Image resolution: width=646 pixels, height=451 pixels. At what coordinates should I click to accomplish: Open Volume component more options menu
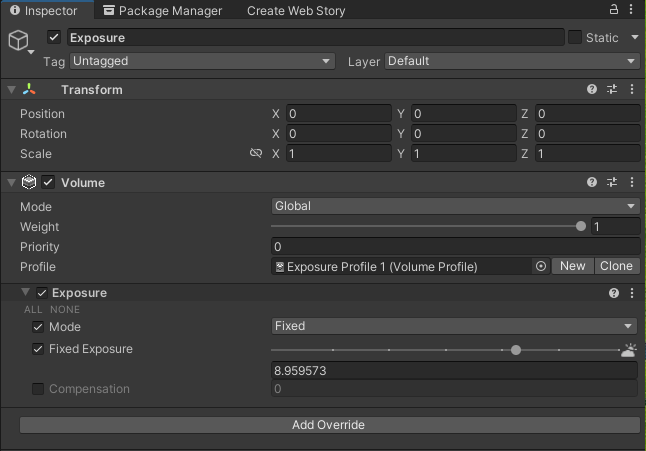632,183
